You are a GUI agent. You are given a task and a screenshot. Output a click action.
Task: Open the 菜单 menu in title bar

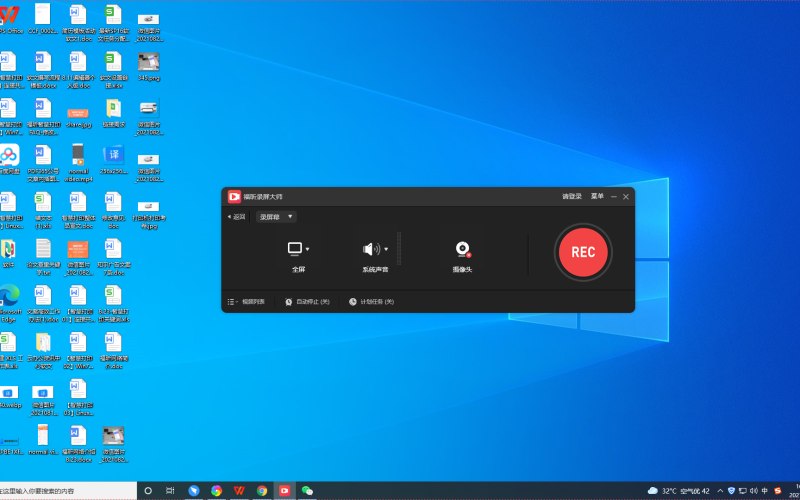(597, 196)
